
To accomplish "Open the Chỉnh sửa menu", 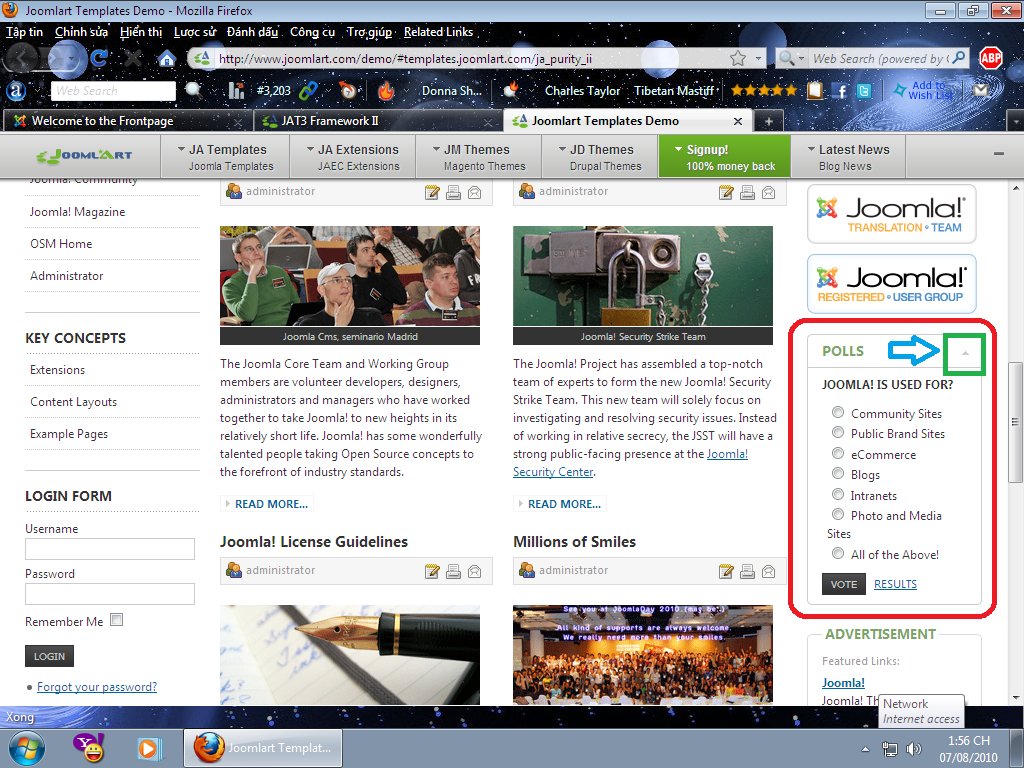I will pos(82,32).
